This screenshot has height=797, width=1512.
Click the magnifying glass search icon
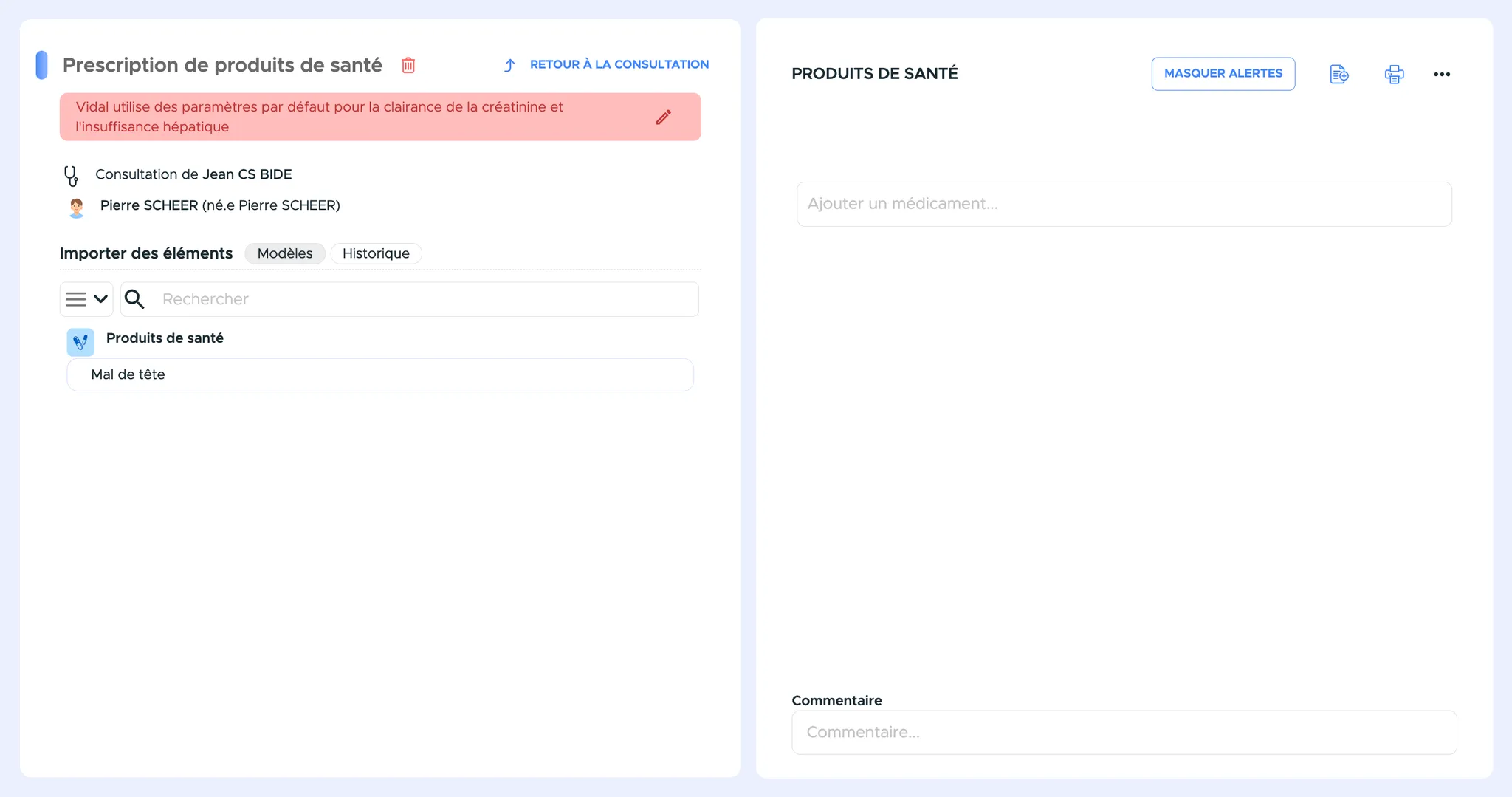click(134, 299)
